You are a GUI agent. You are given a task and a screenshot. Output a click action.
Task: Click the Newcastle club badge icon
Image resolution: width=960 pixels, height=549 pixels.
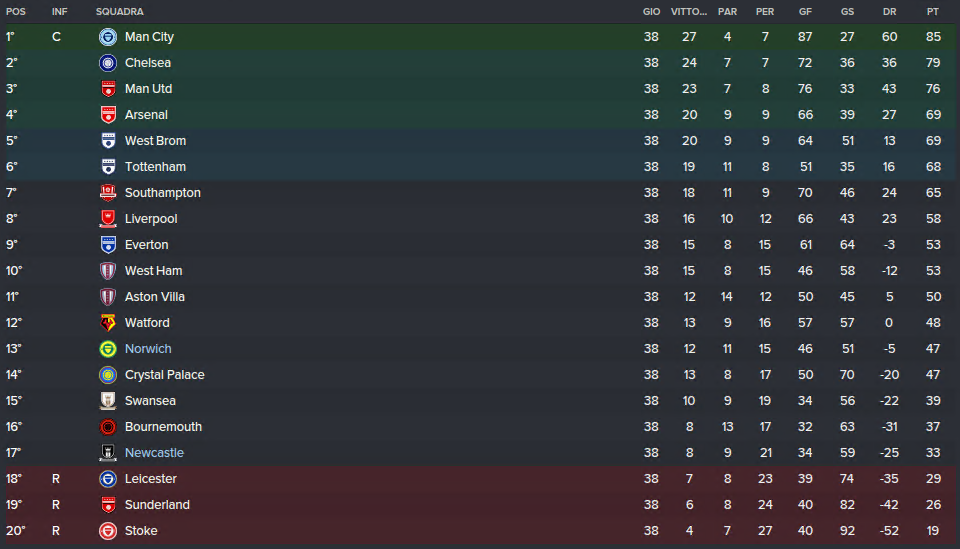coord(108,453)
